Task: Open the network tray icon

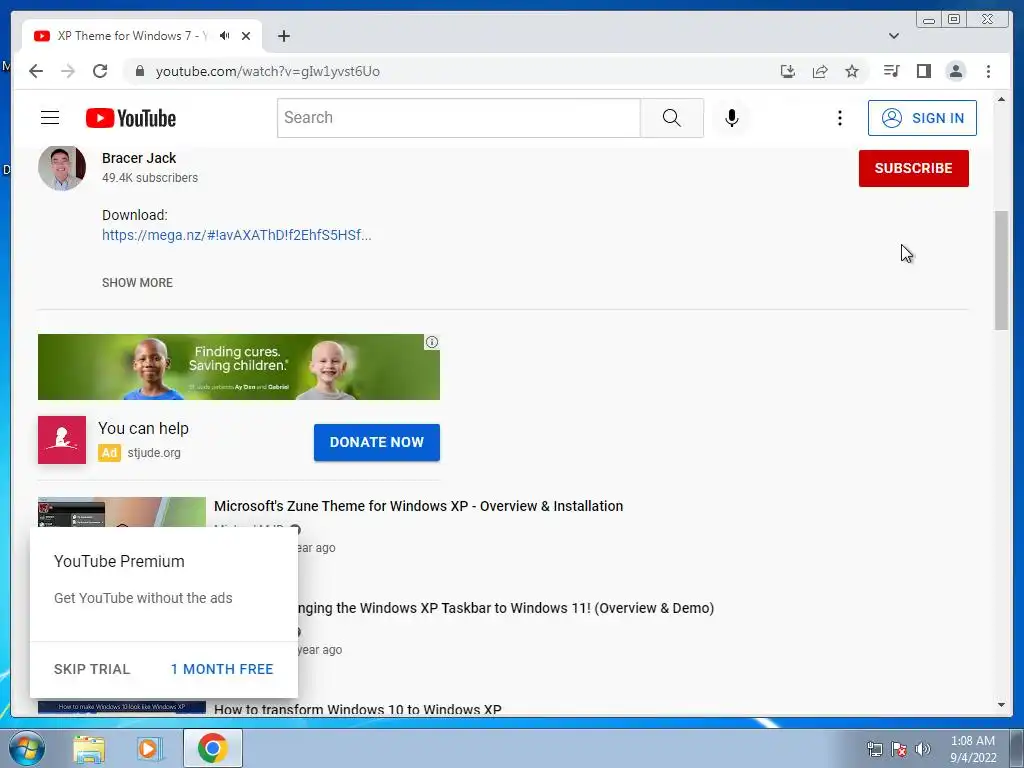Action: [874, 749]
